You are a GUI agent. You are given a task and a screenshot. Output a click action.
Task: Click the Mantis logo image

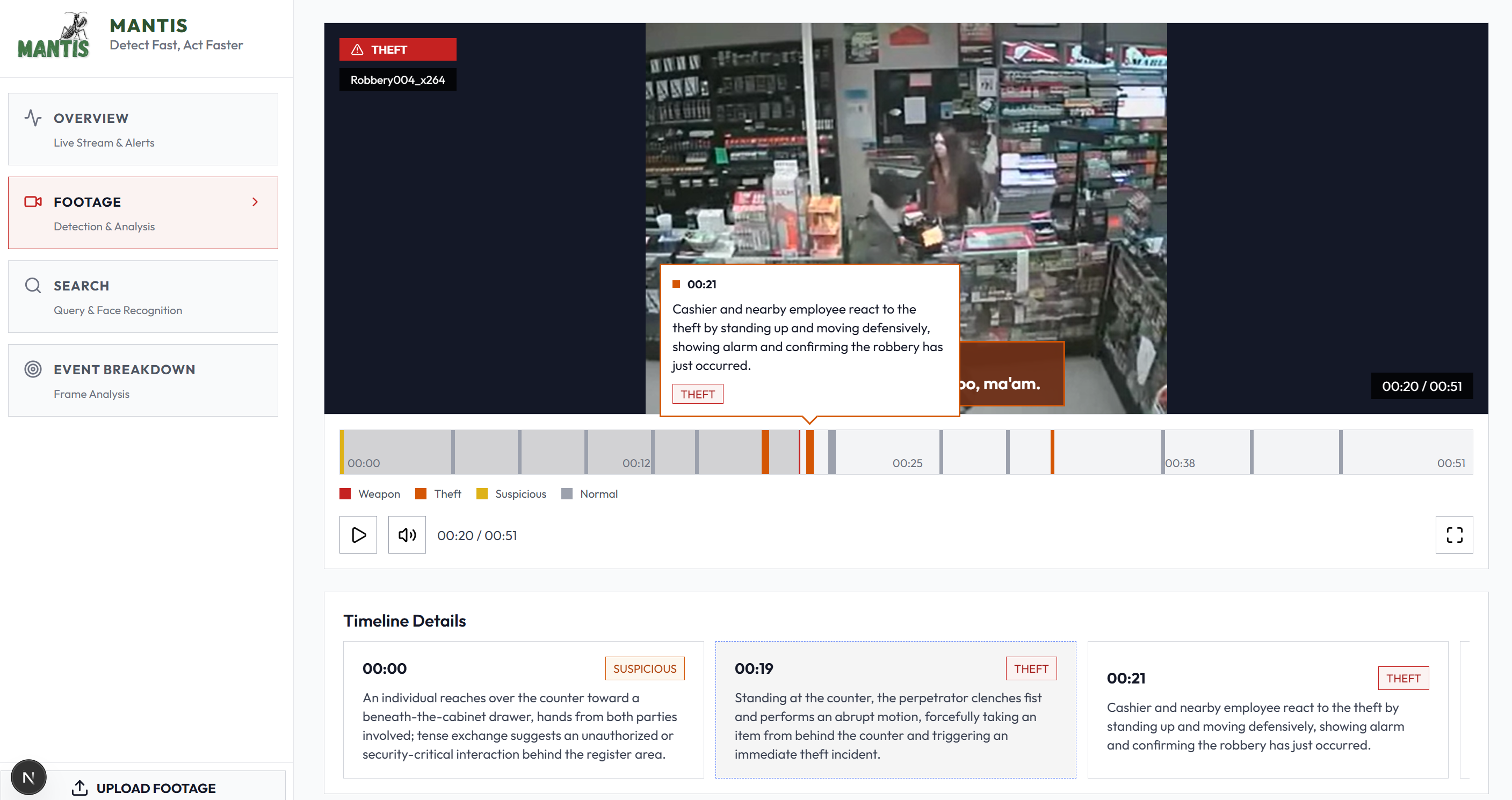coord(53,35)
